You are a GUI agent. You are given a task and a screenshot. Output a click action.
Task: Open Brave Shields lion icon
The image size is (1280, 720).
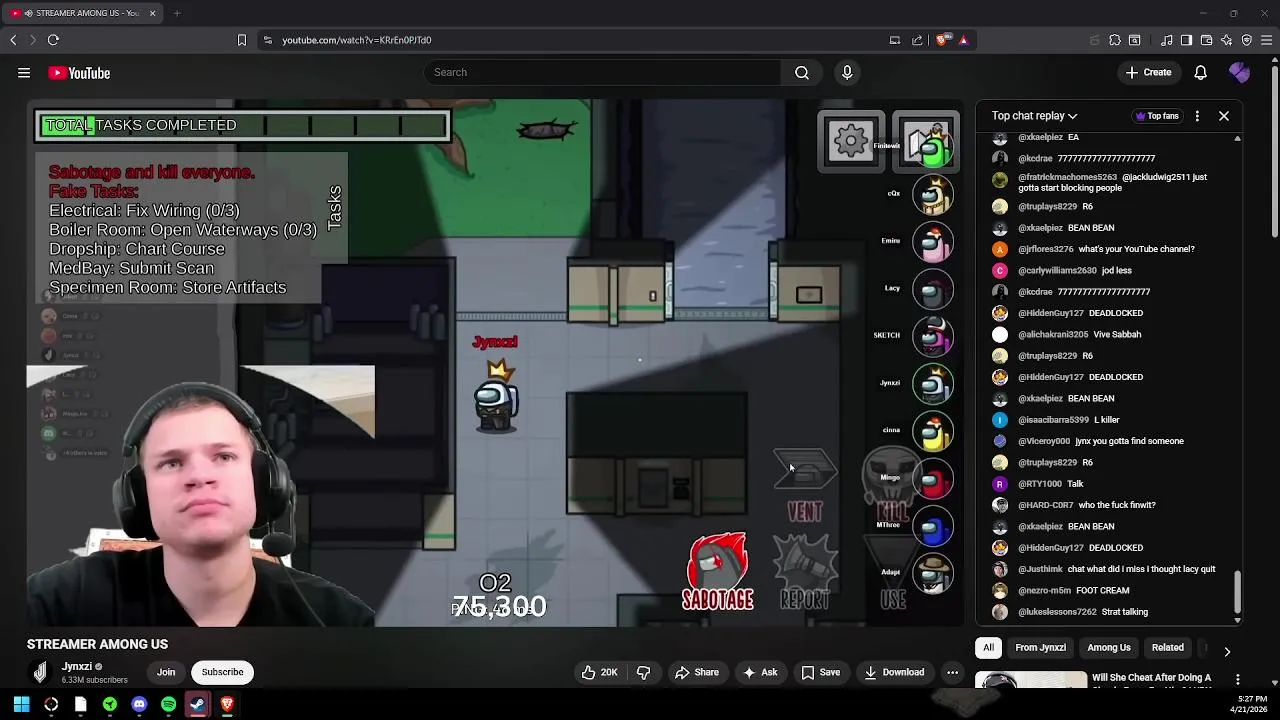coord(943,40)
